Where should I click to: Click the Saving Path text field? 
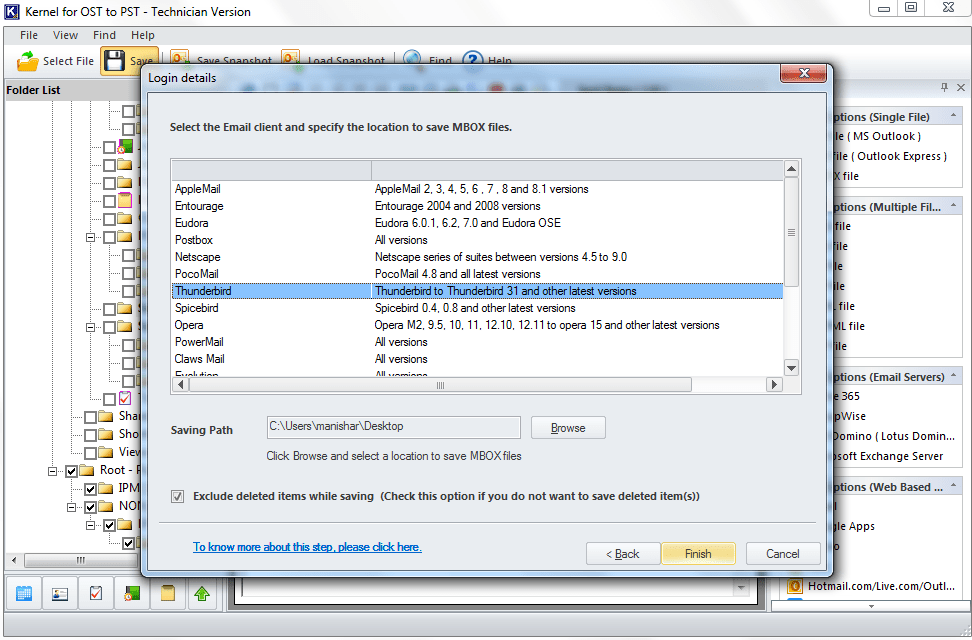(394, 427)
